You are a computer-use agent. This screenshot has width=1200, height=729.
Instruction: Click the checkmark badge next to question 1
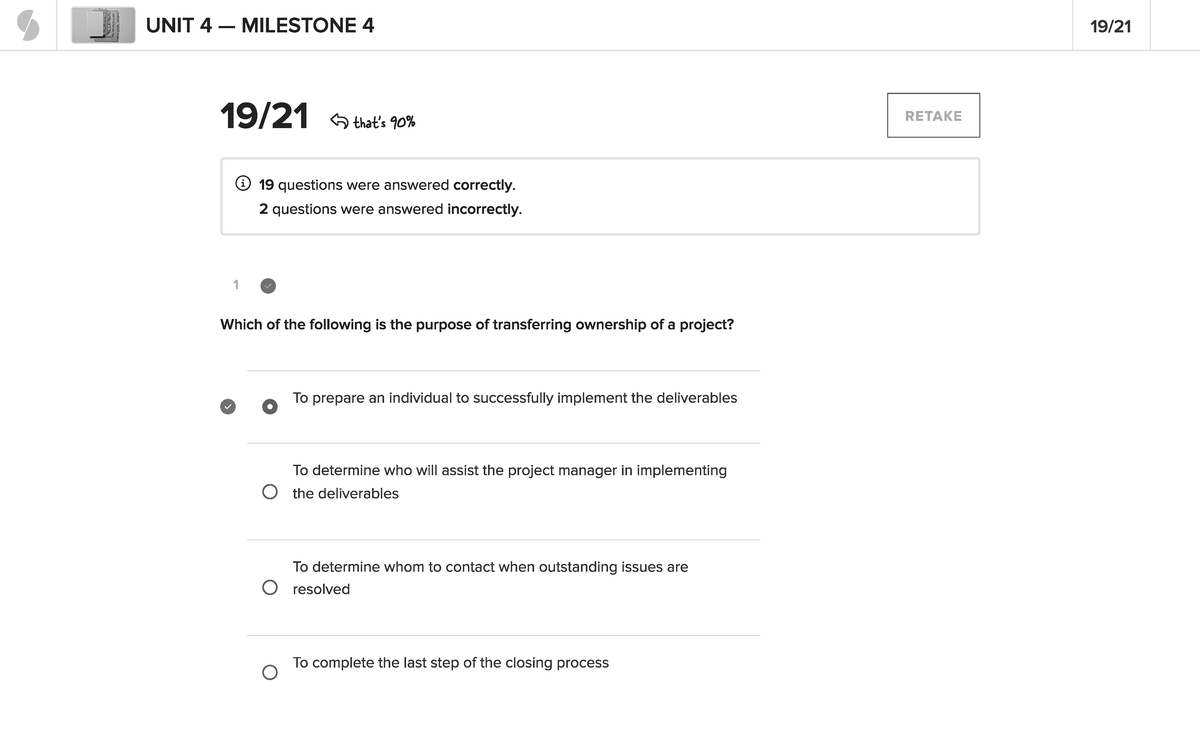click(267, 285)
